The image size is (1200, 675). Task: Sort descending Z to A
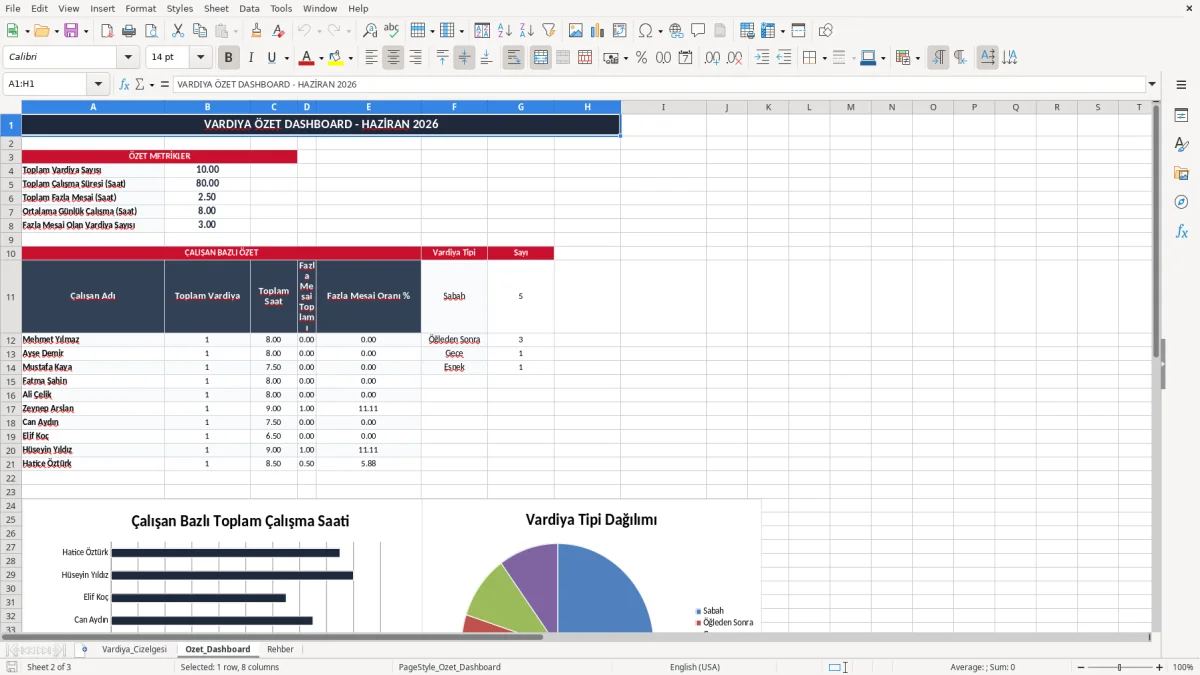[526, 31]
